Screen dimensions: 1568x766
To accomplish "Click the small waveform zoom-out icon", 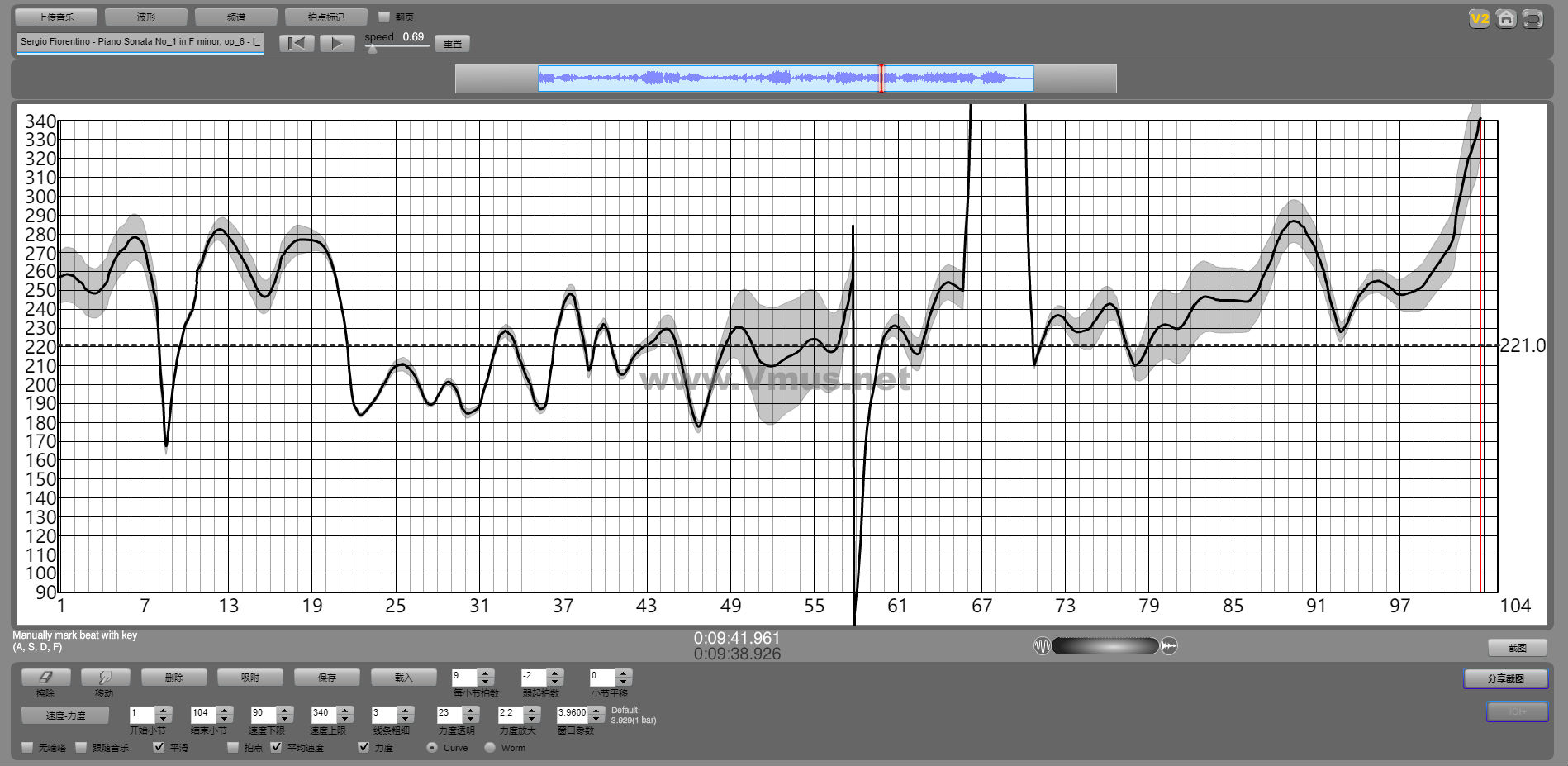I will pyautogui.click(x=1042, y=646).
